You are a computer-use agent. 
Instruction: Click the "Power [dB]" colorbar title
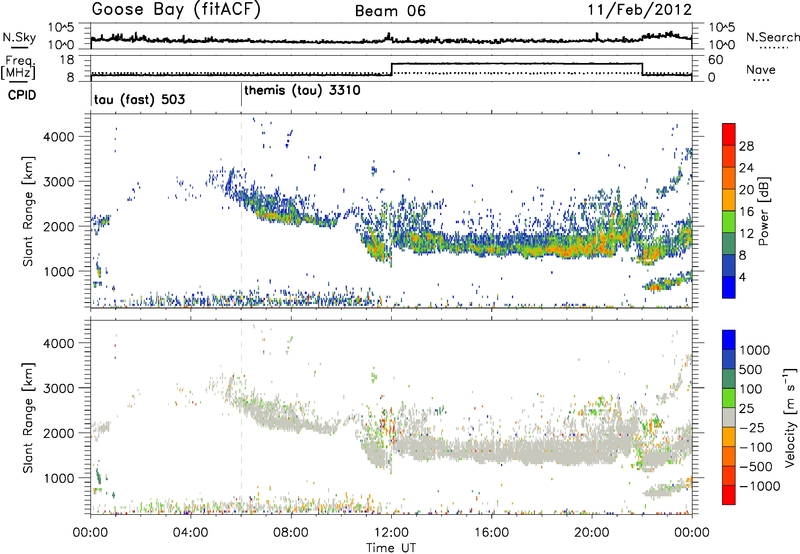763,211
